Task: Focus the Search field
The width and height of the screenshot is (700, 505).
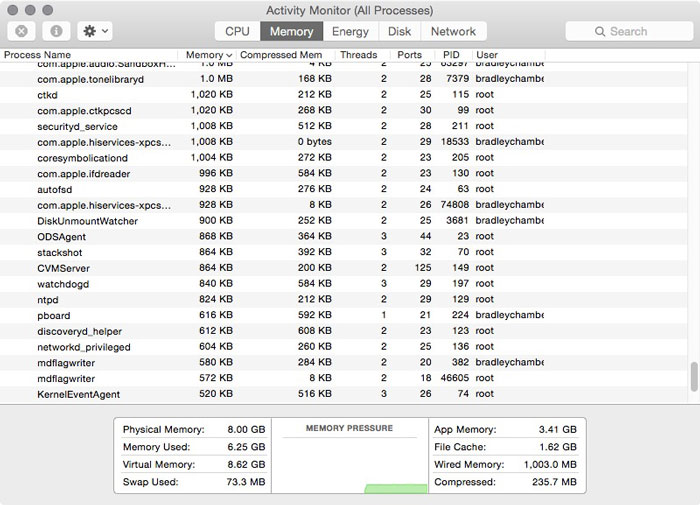Action: pos(629,31)
